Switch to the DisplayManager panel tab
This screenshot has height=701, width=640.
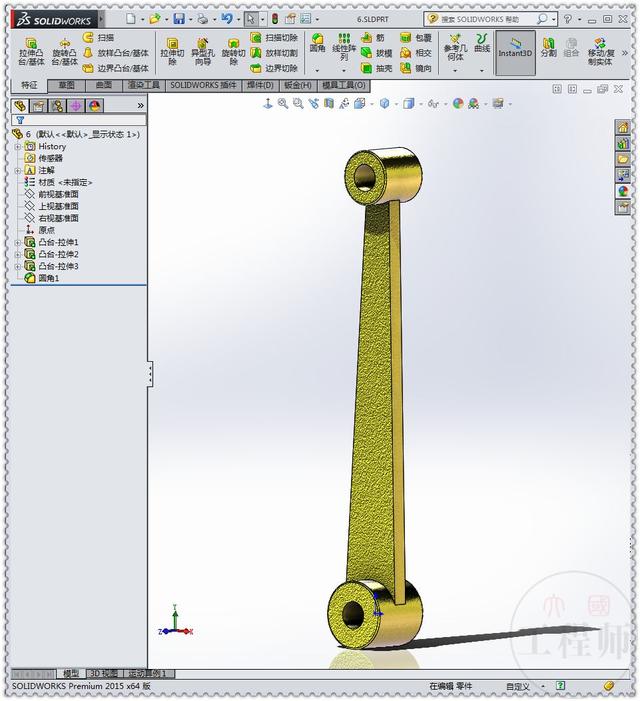pyautogui.click(x=94, y=106)
